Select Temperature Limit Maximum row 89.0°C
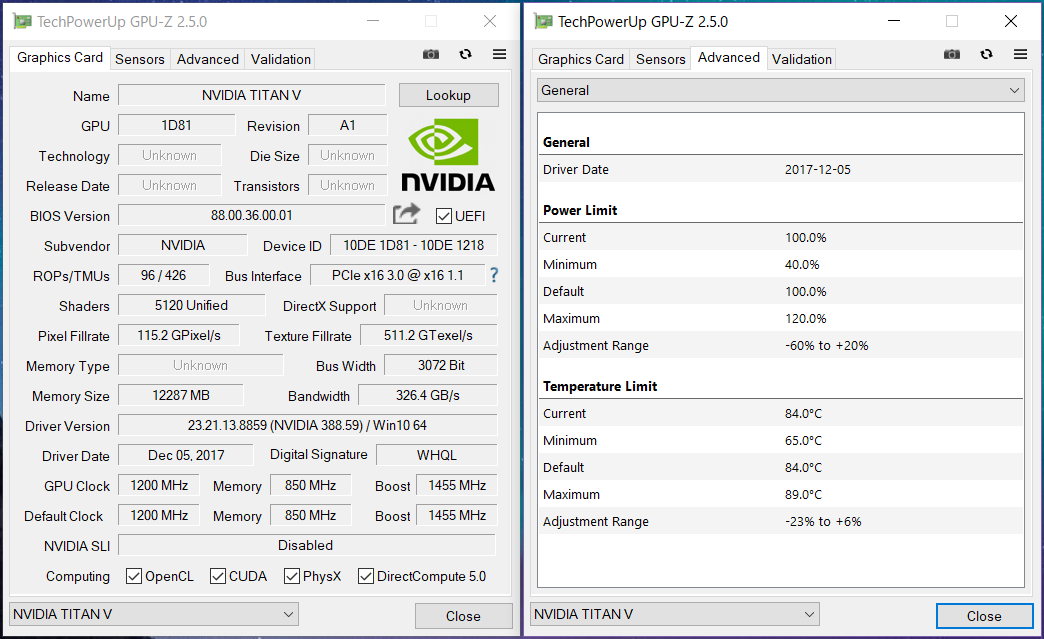 pyautogui.click(x=780, y=495)
